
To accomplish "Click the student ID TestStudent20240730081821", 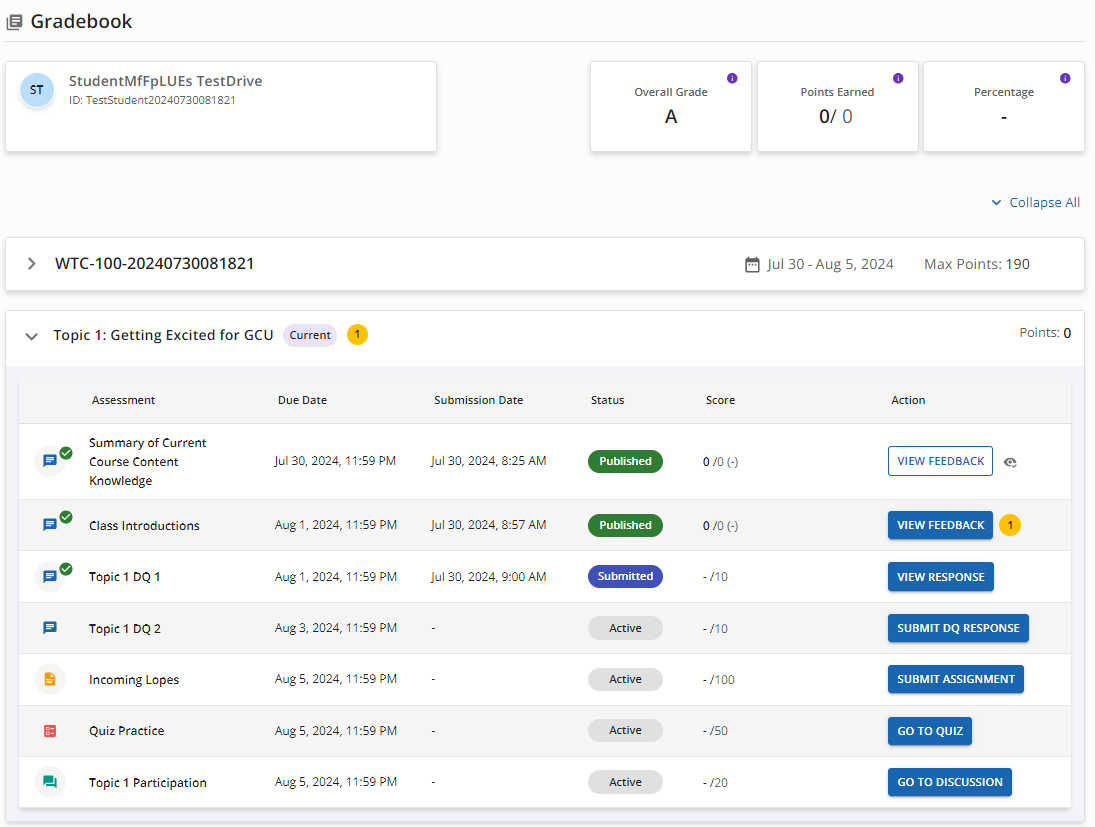I will (152, 100).
